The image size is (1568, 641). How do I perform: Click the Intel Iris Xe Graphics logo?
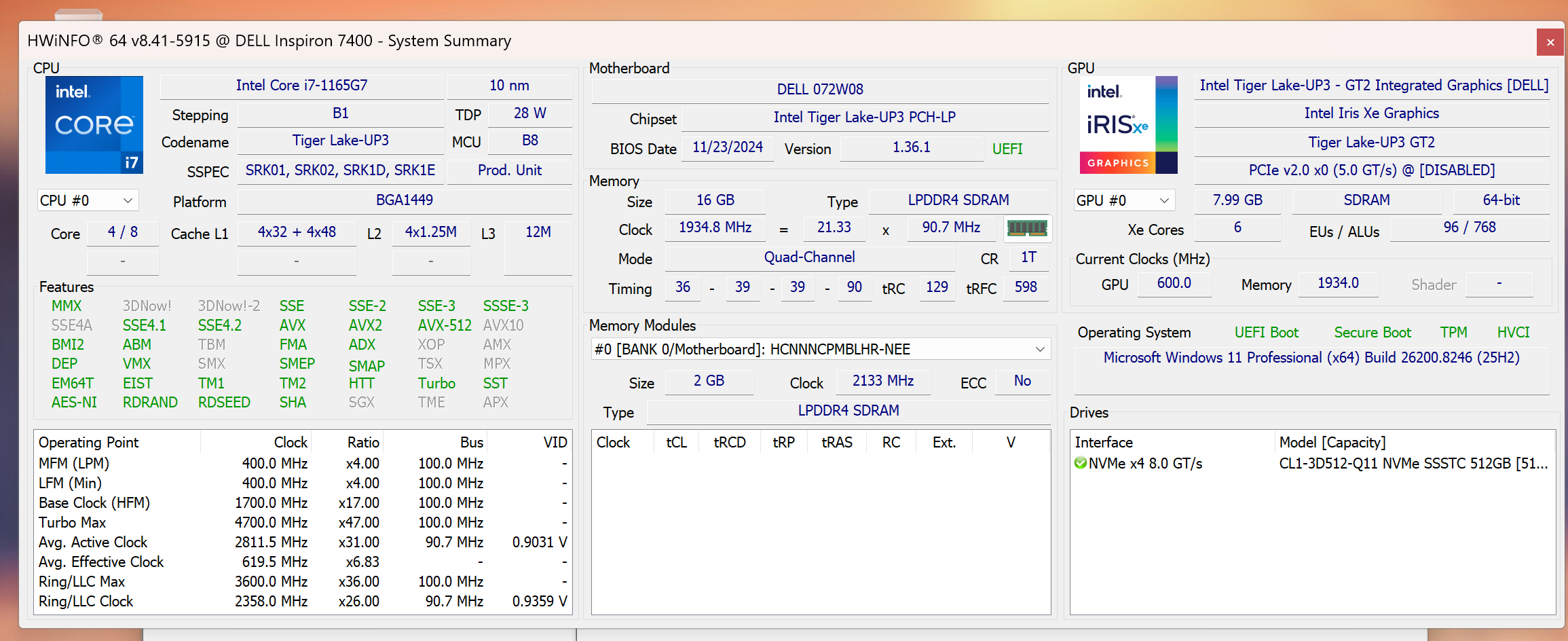1128,125
